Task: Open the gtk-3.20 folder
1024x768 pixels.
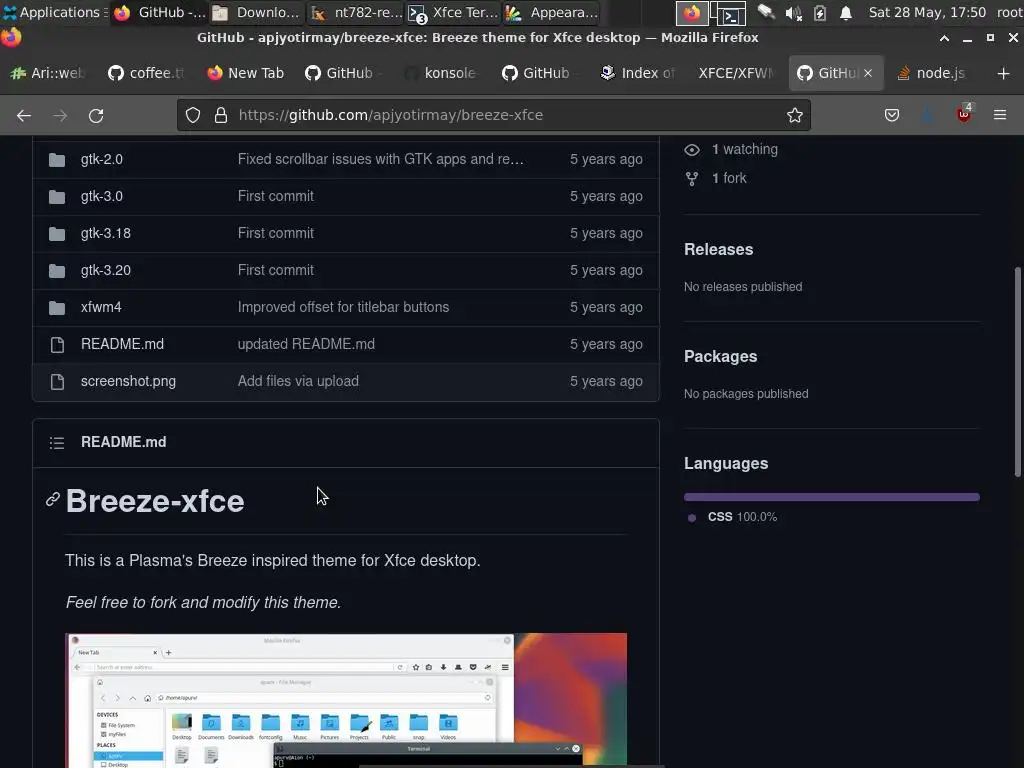Action: (106, 270)
